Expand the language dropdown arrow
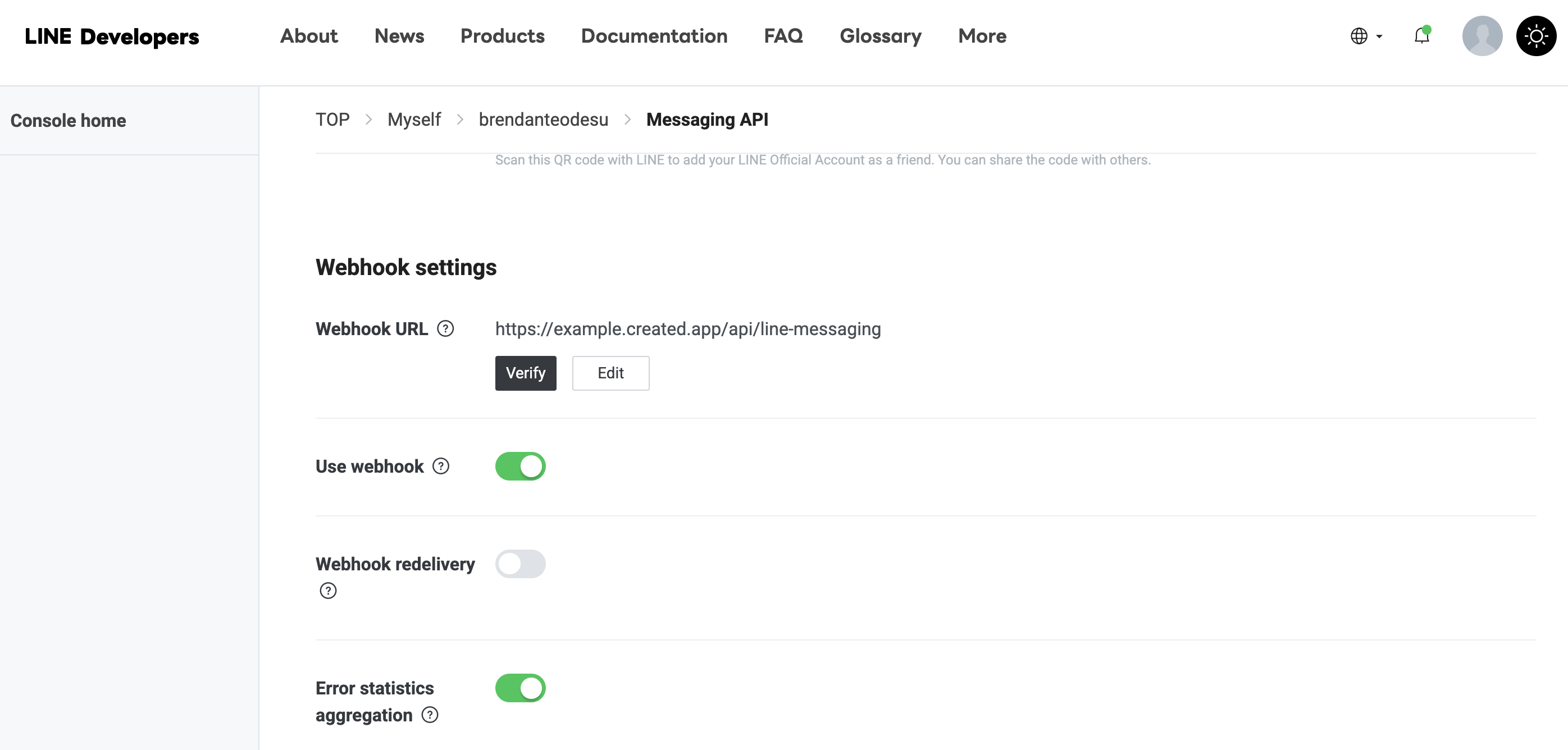Image resolution: width=1568 pixels, height=750 pixels. [x=1379, y=36]
